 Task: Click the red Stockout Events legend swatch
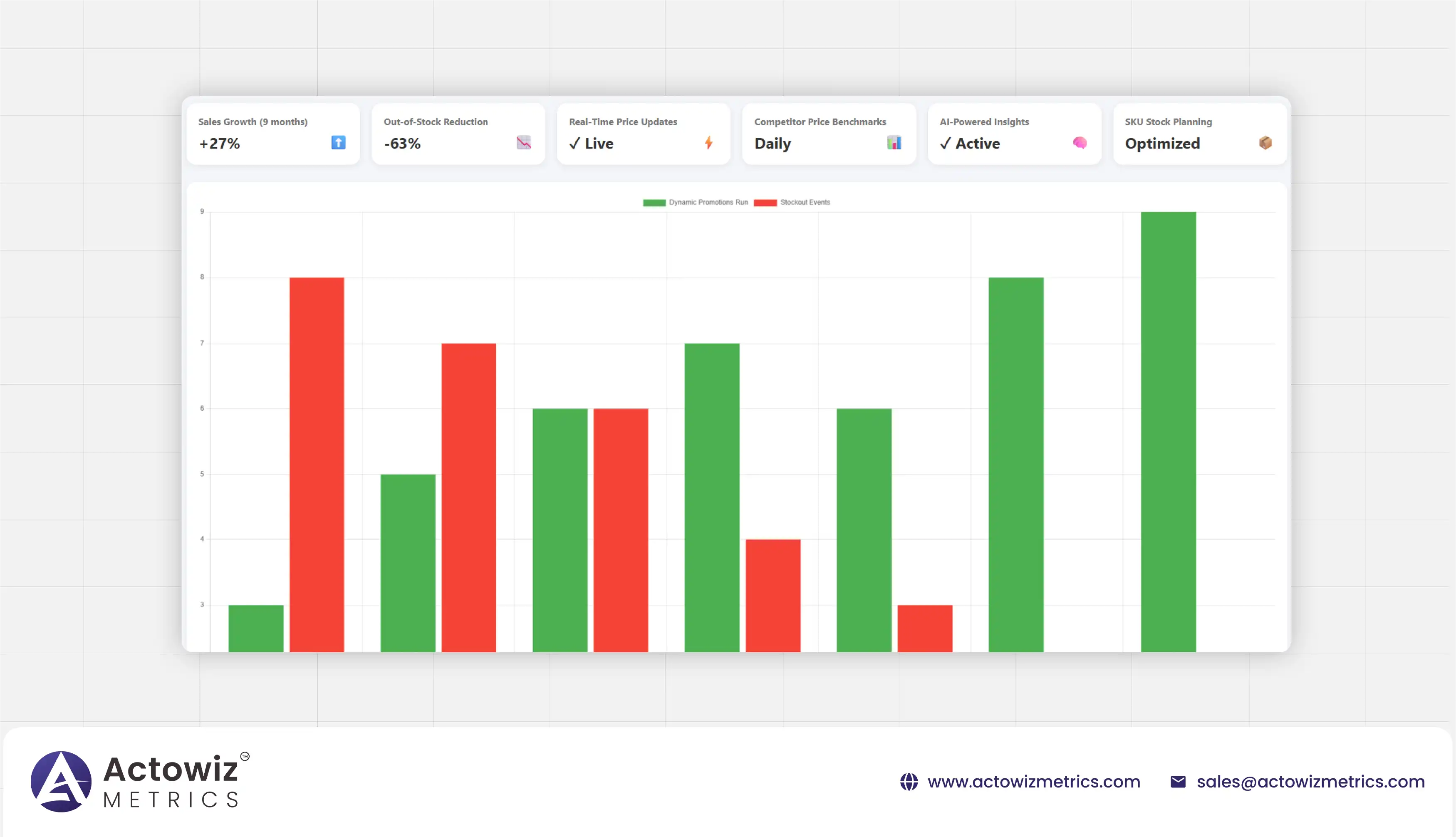(x=765, y=202)
